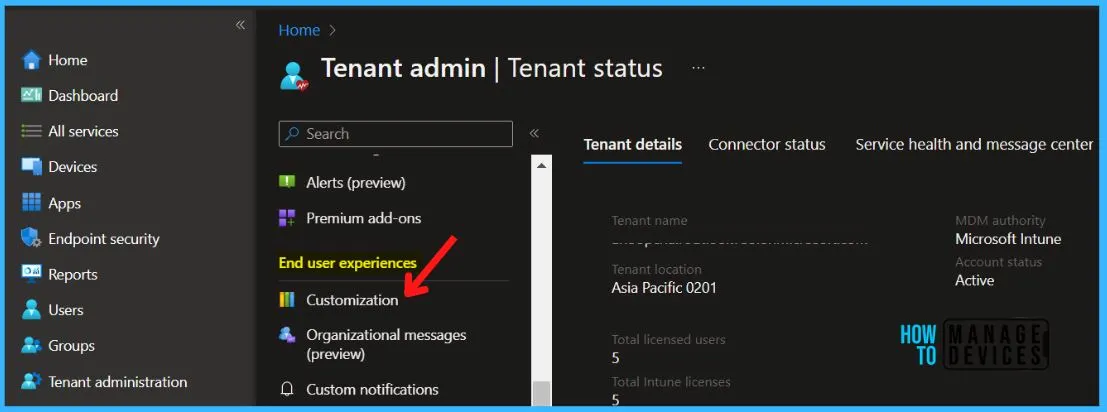
Task: Open the Groups icon in sidebar
Action: click(x=31, y=346)
